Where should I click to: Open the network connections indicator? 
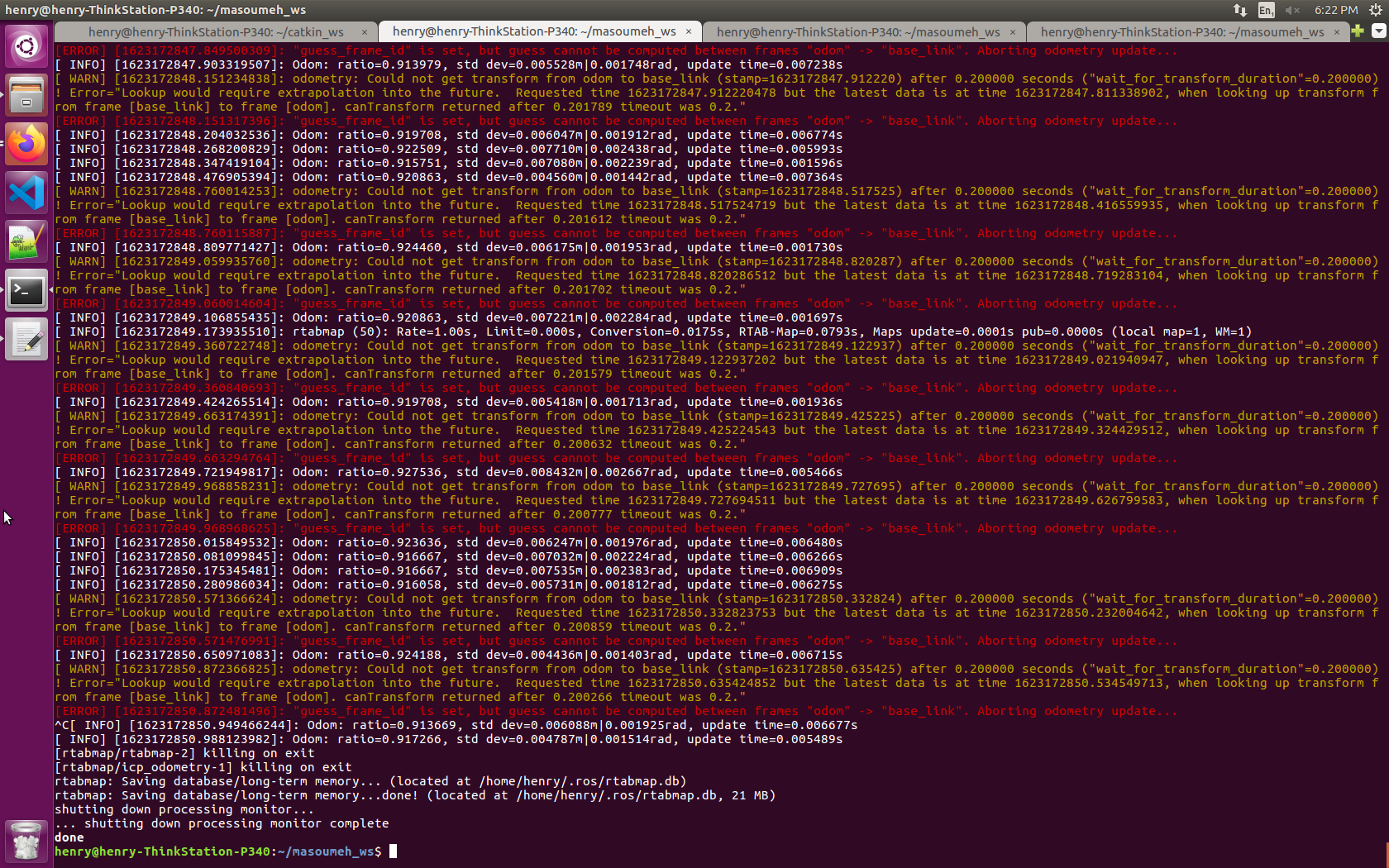1240,10
